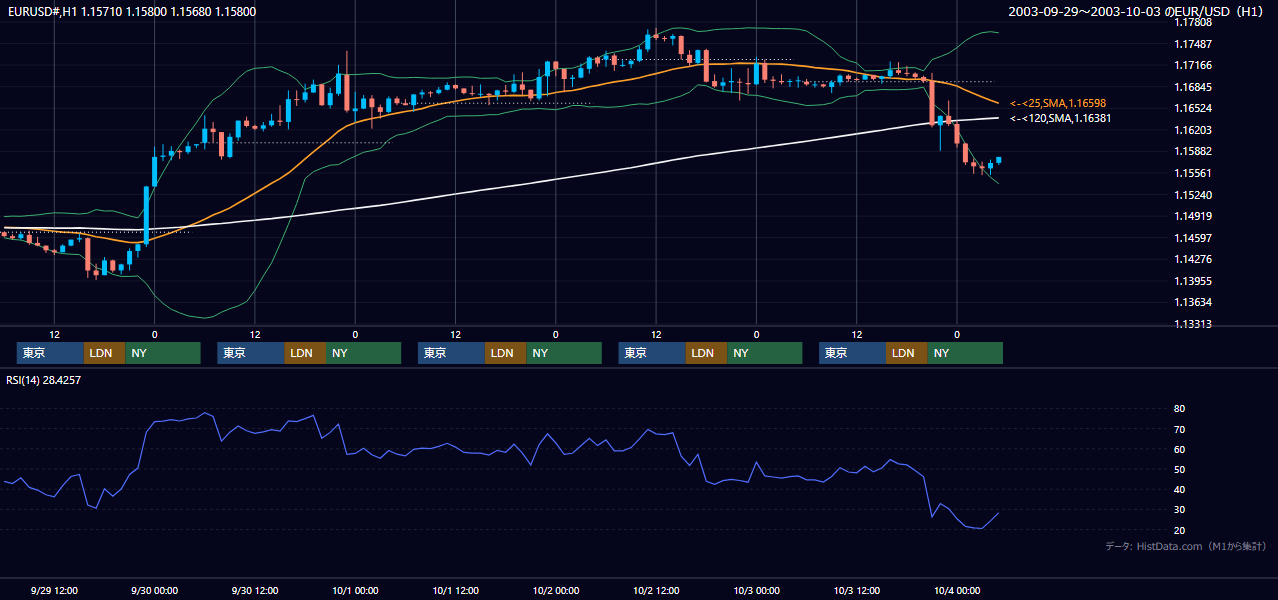Select the 9/30 12:00 date label
This screenshot has width=1278, height=600.
255,590
